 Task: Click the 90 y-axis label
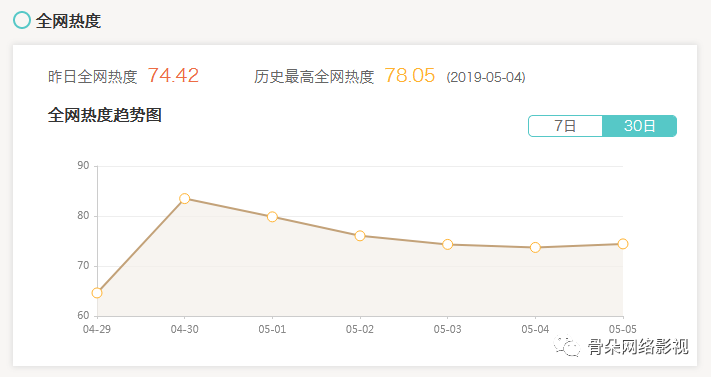[83, 166]
